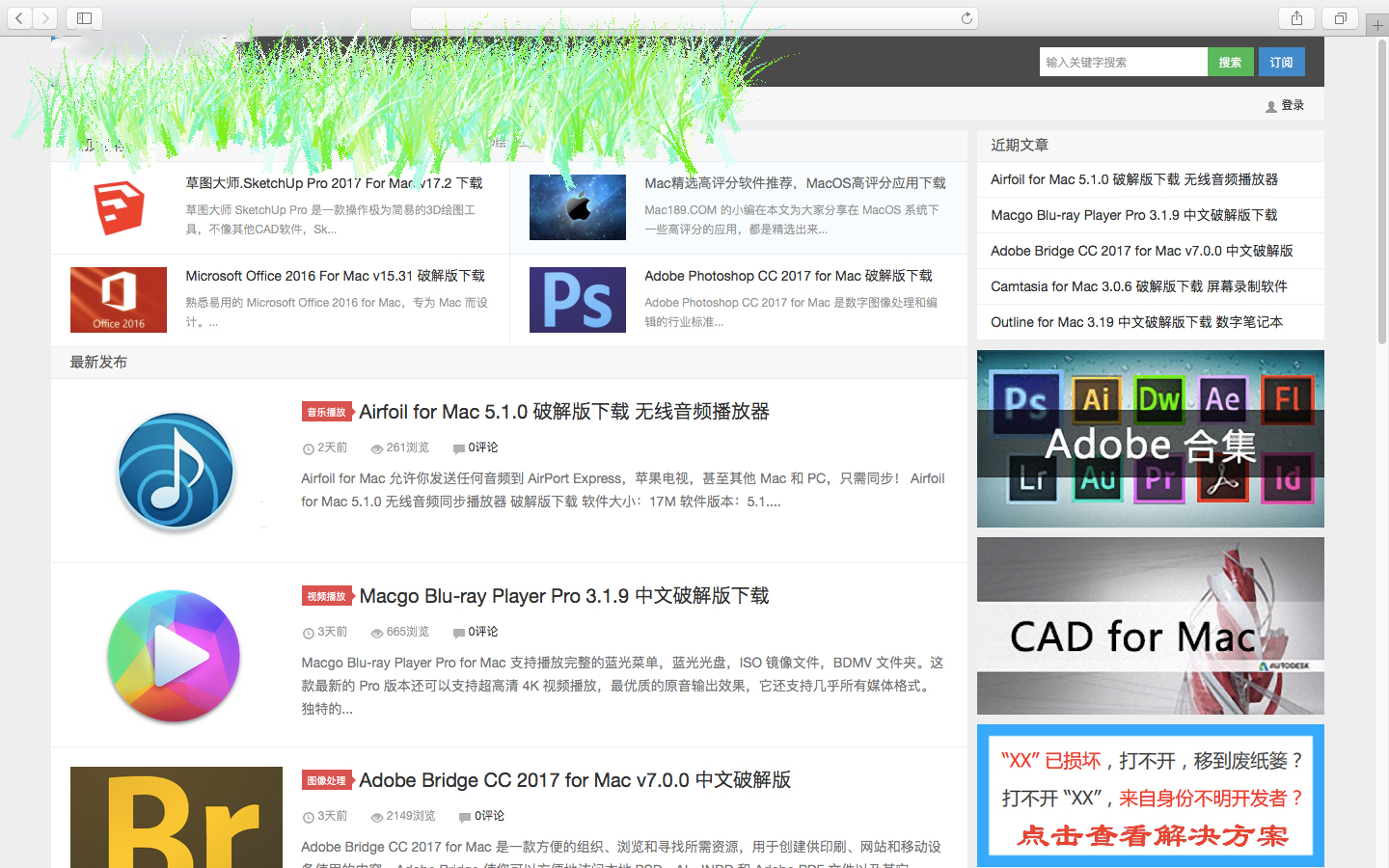Click 0评论 under the Adobe Bridge post

pyautogui.click(x=489, y=816)
